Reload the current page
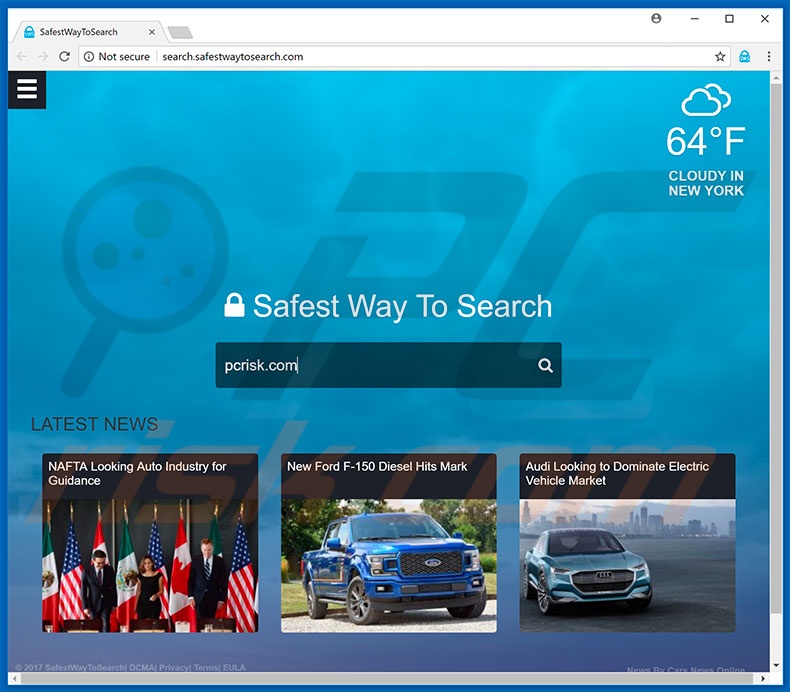This screenshot has width=790, height=692. [64, 56]
